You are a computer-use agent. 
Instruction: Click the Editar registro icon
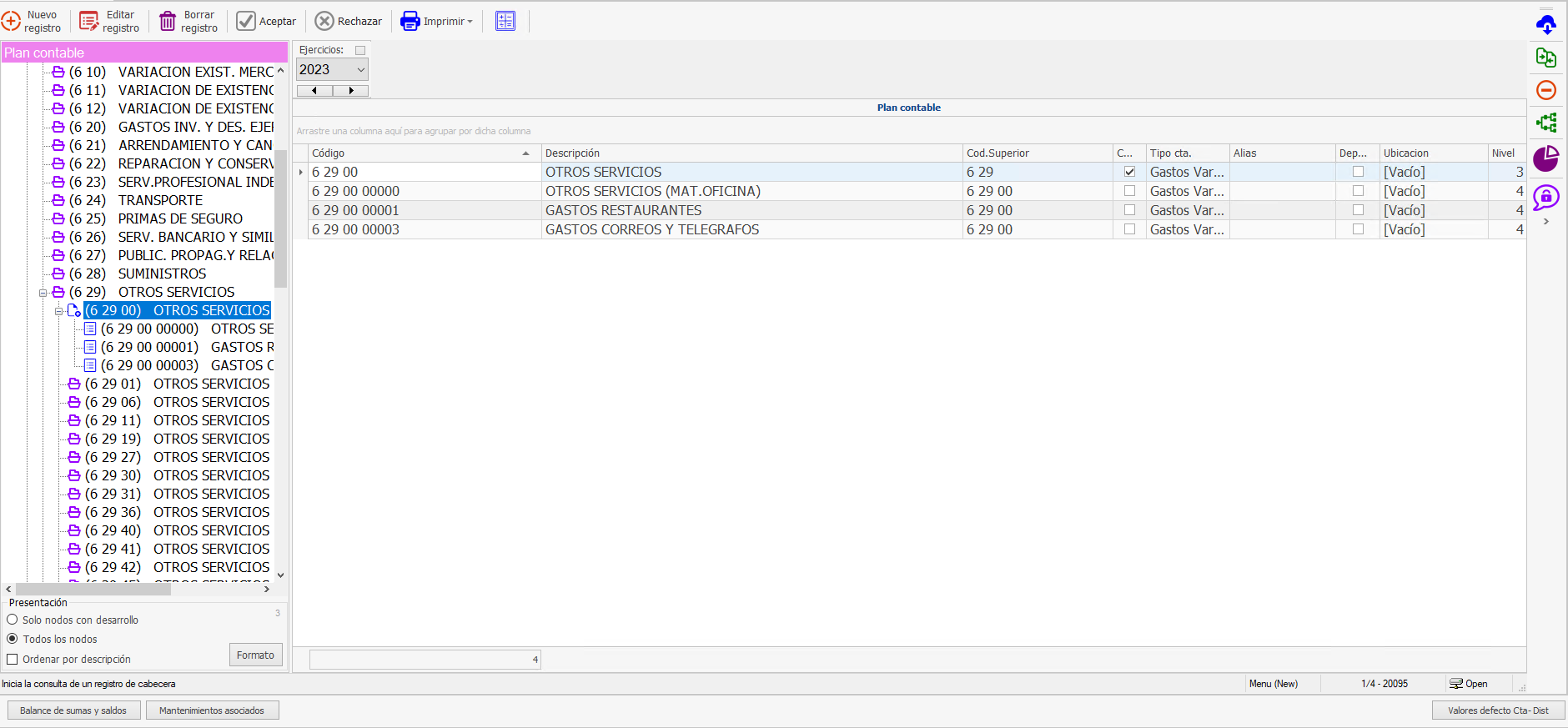(89, 22)
